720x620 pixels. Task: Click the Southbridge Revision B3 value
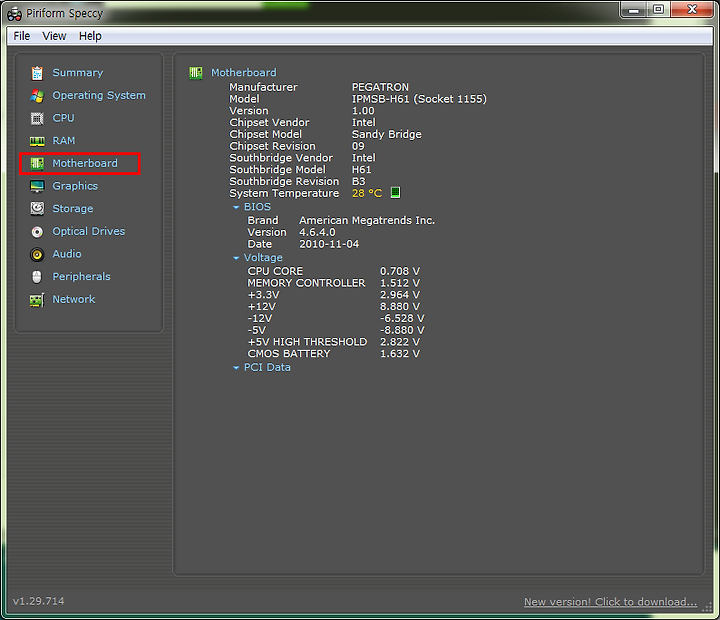pos(359,181)
